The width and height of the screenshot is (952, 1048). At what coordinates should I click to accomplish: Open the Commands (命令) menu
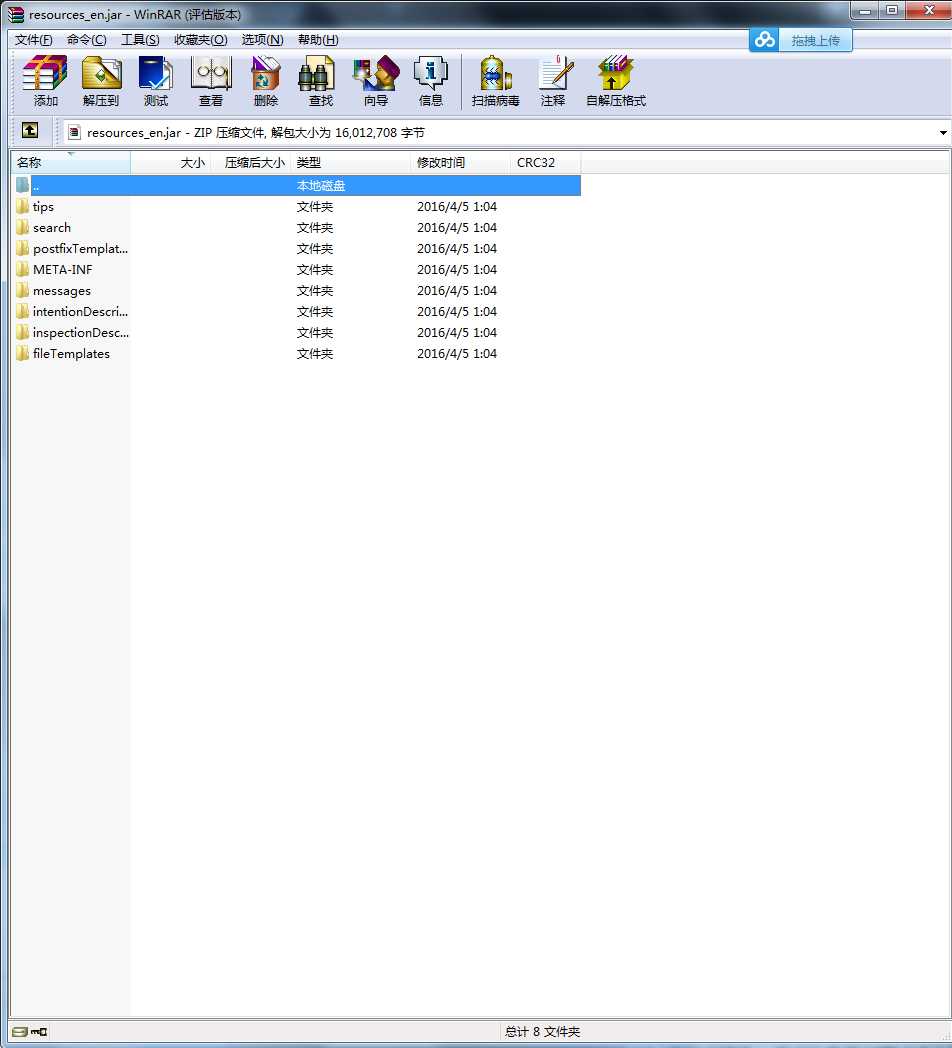tap(86, 39)
